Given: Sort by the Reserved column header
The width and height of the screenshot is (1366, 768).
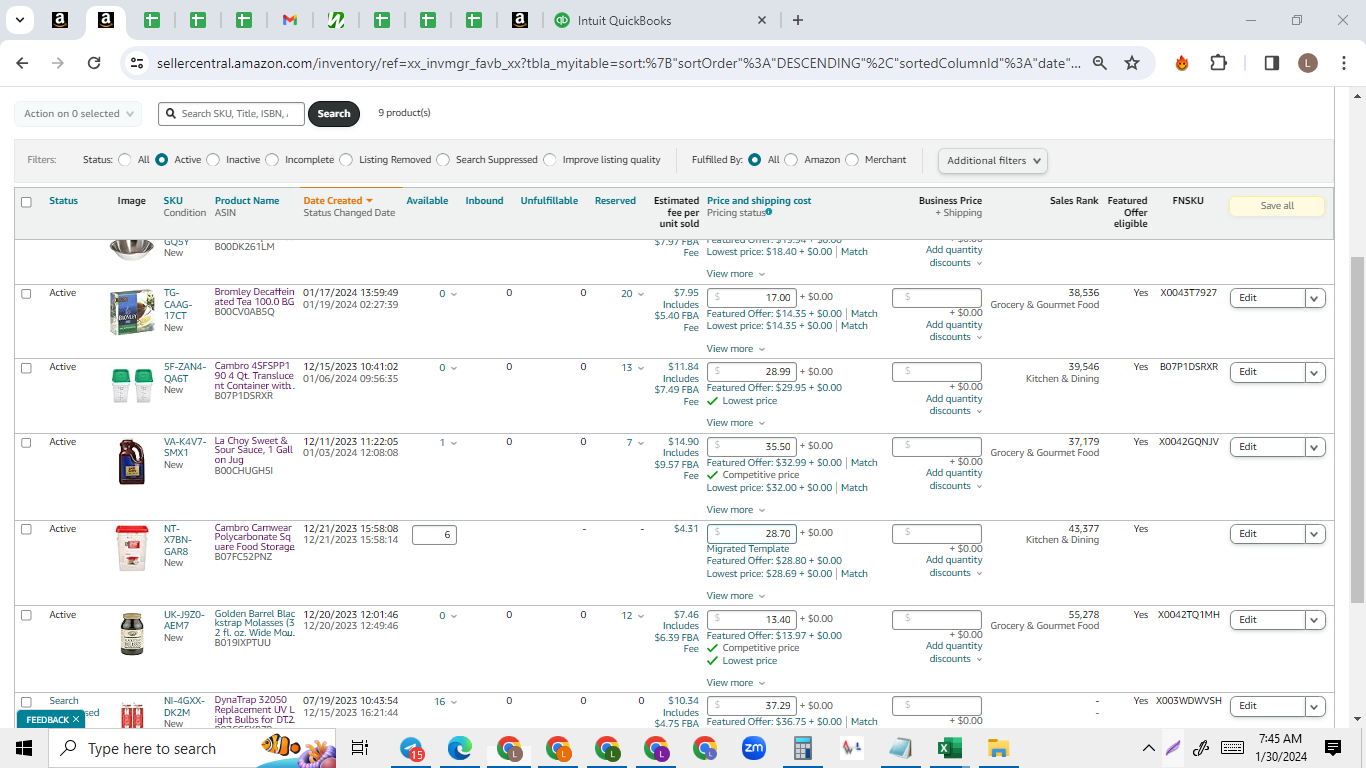Looking at the screenshot, I should [615, 201].
